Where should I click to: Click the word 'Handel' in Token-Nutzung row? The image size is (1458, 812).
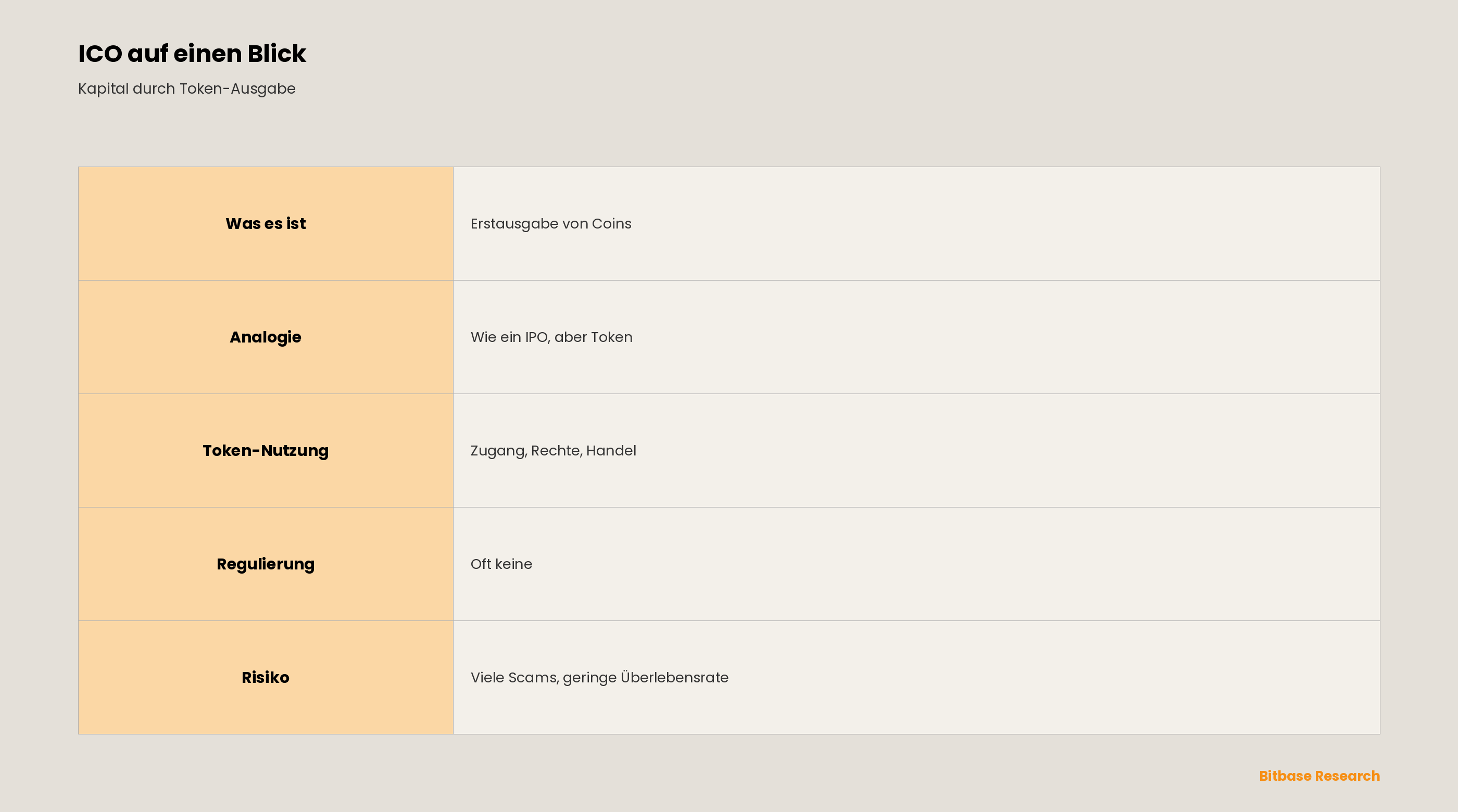click(611, 451)
